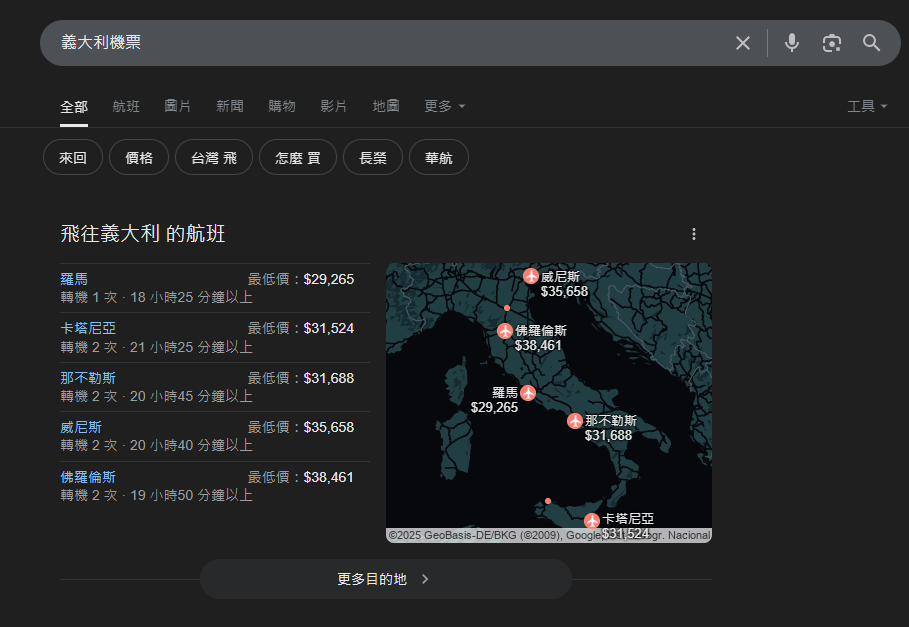Click the 飛往義大利 的航班 heading
The width and height of the screenshot is (909, 627).
click(x=143, y=234)
